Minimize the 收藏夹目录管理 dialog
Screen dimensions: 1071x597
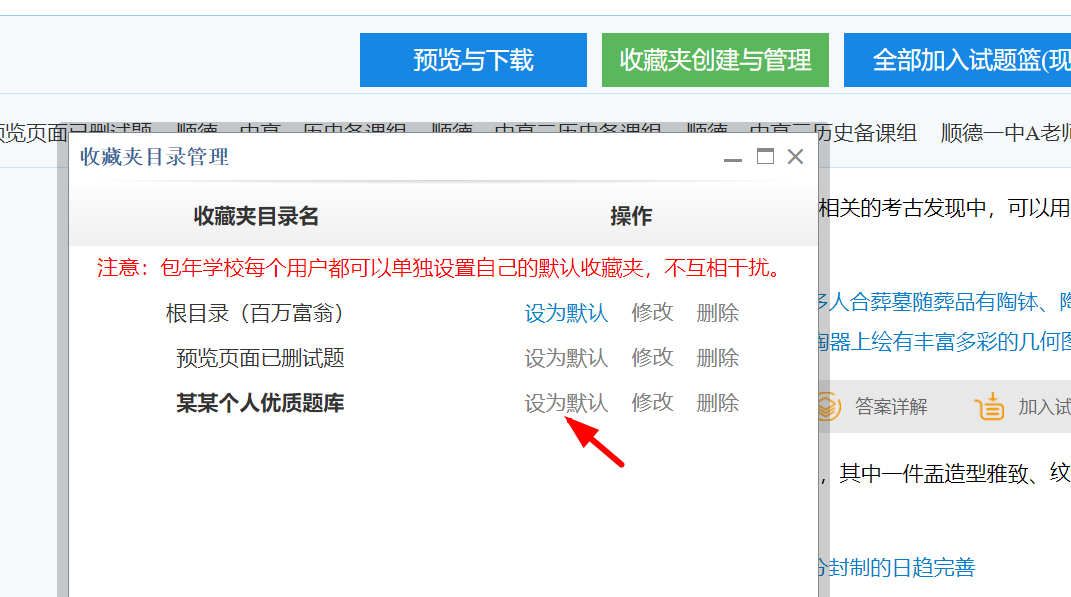point(733,158)
